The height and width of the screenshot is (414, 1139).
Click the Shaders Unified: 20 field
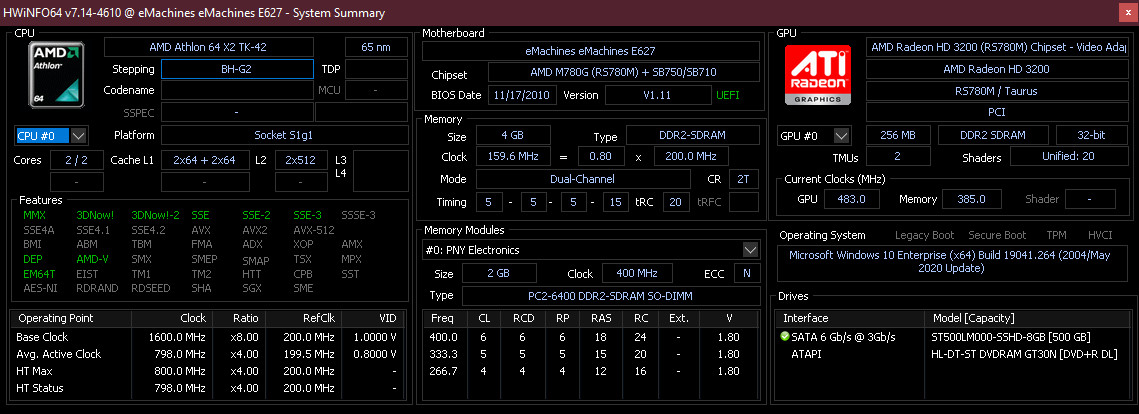[x=1069, y=157]
